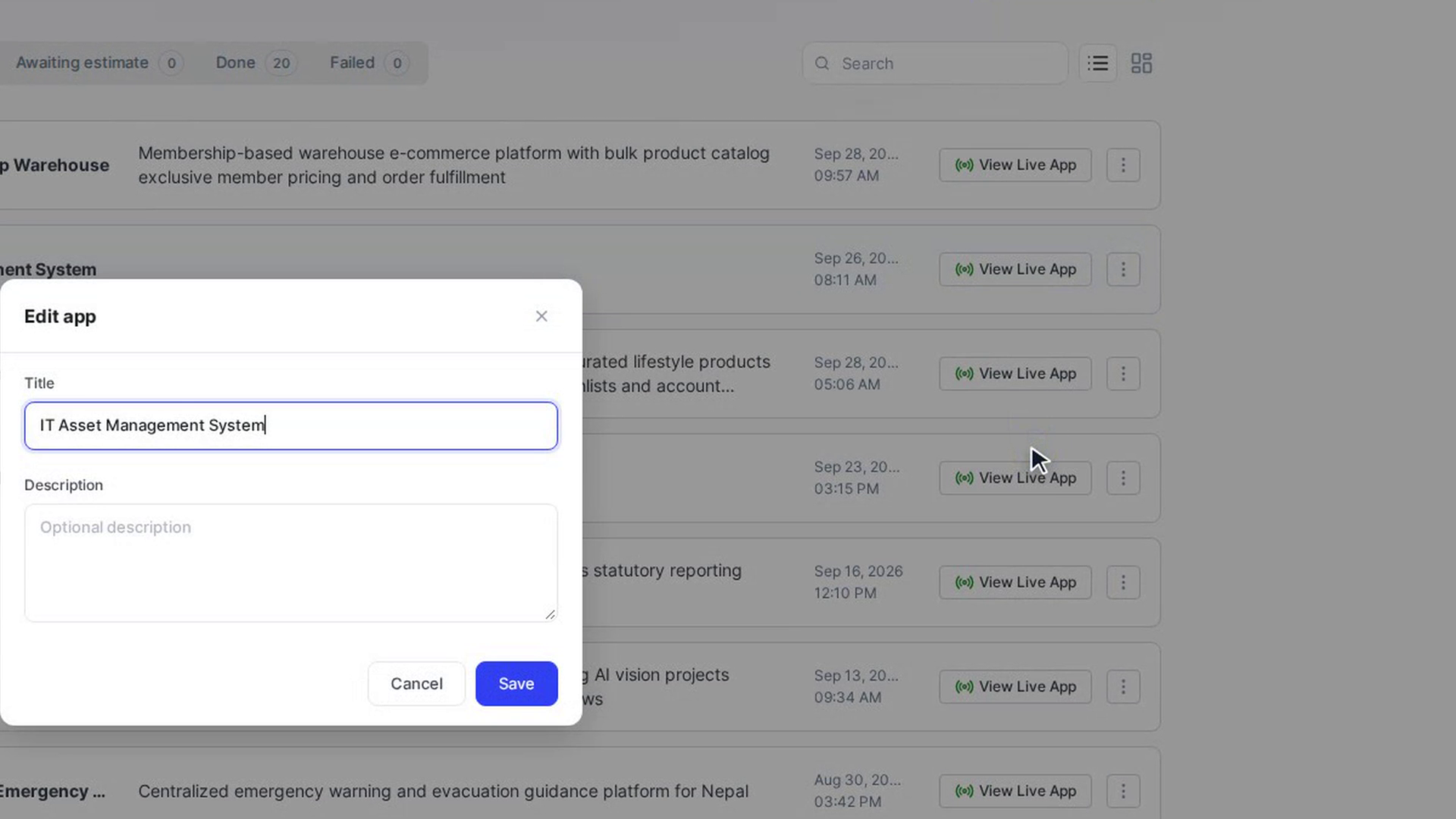This screenshot has height=819, width=1456.
Task: Focus the Title input field
Action: (291, 425)
